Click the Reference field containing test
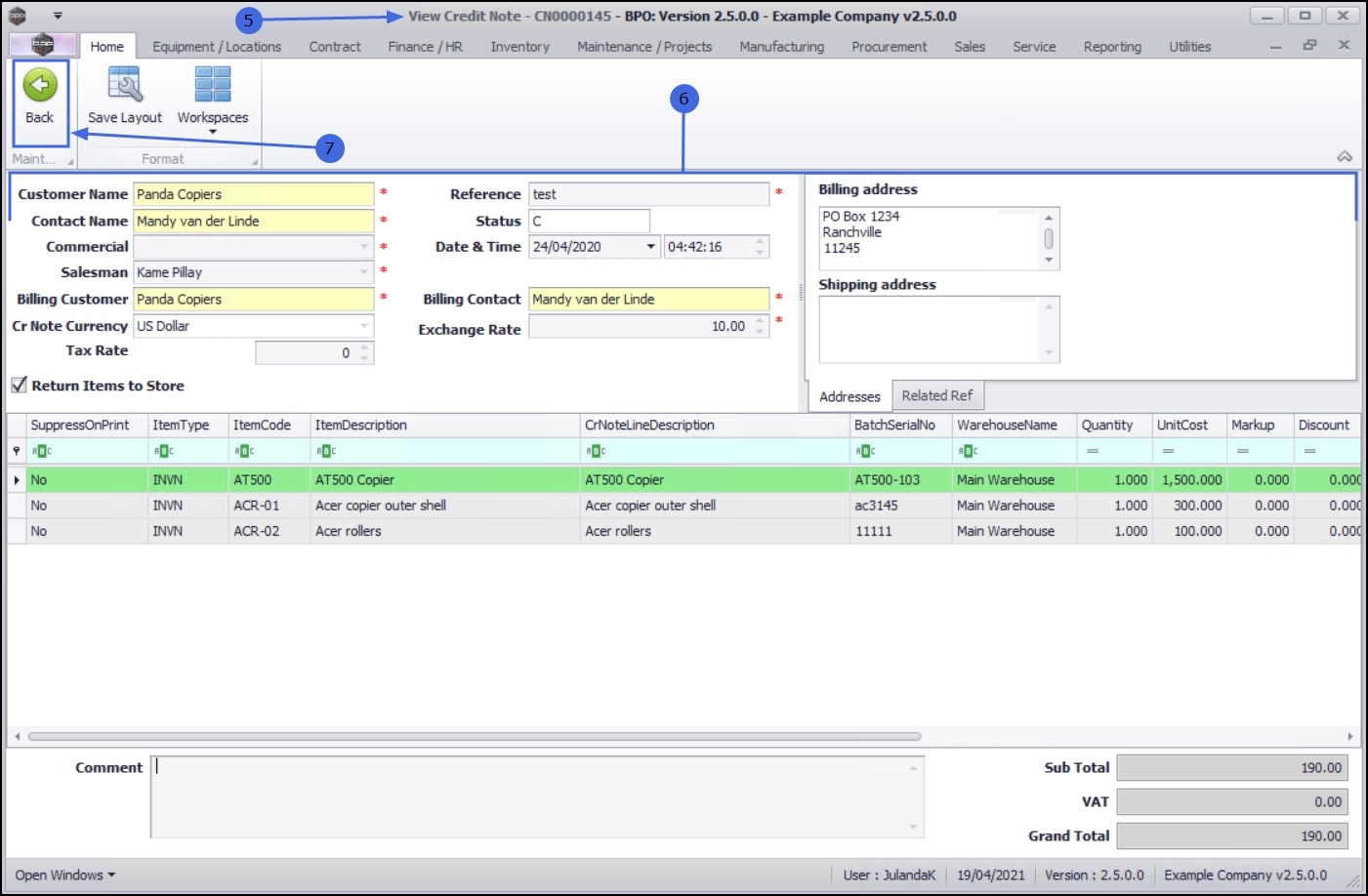1368x896 pixels. pyautogui.click(x=649, y=194)
